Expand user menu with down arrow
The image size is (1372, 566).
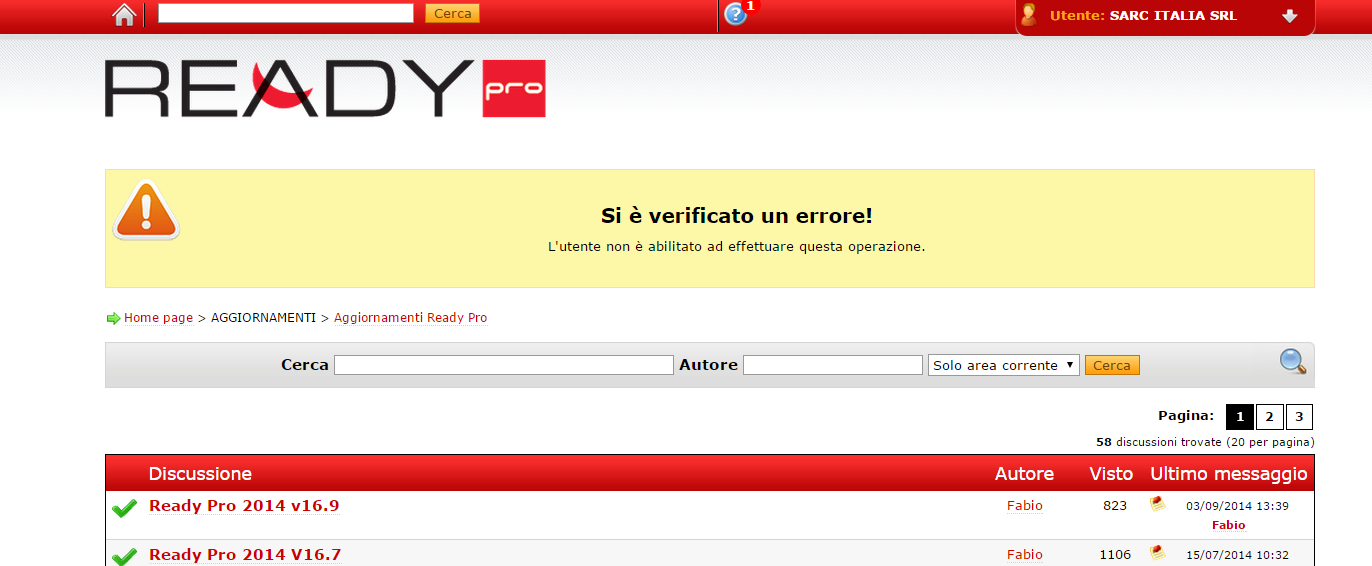click(1289, 16)
